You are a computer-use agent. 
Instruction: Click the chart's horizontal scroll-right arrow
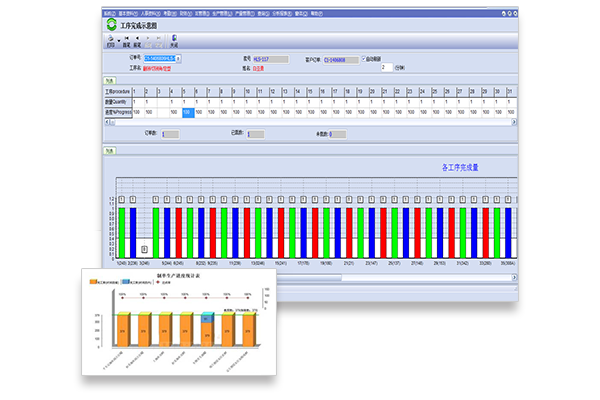pyautogui.click(x=514, y=278)
